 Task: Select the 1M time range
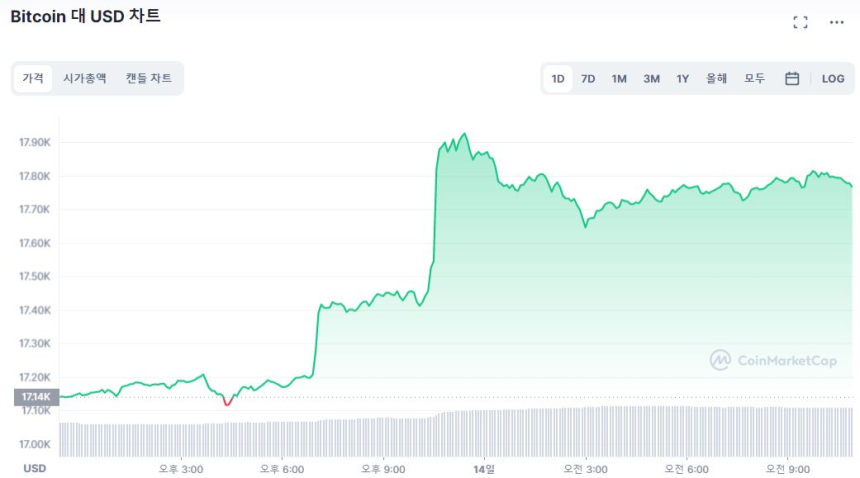(619, 79)
